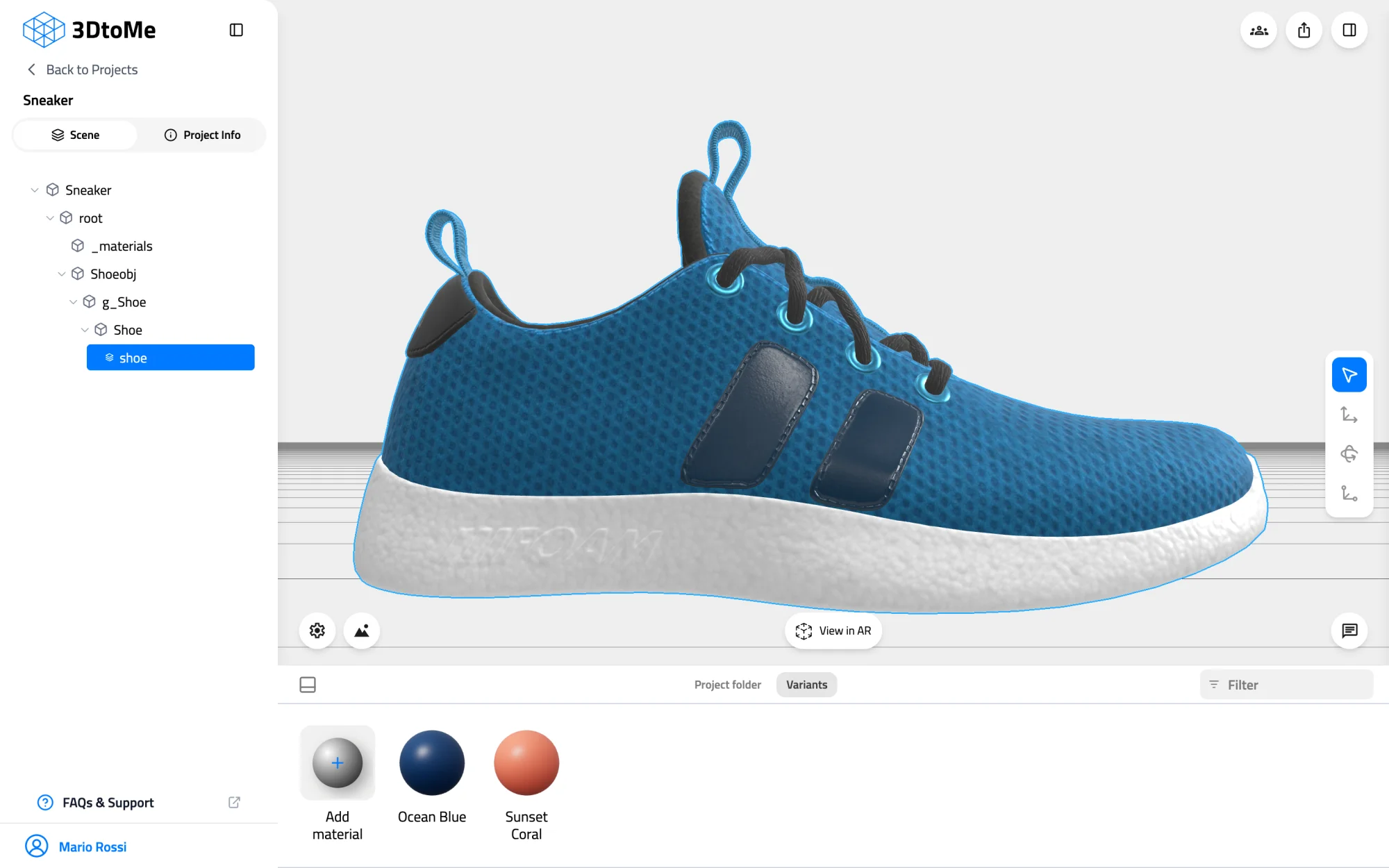Click the share export icon
1389x868 pixels.
point(1304,31)
